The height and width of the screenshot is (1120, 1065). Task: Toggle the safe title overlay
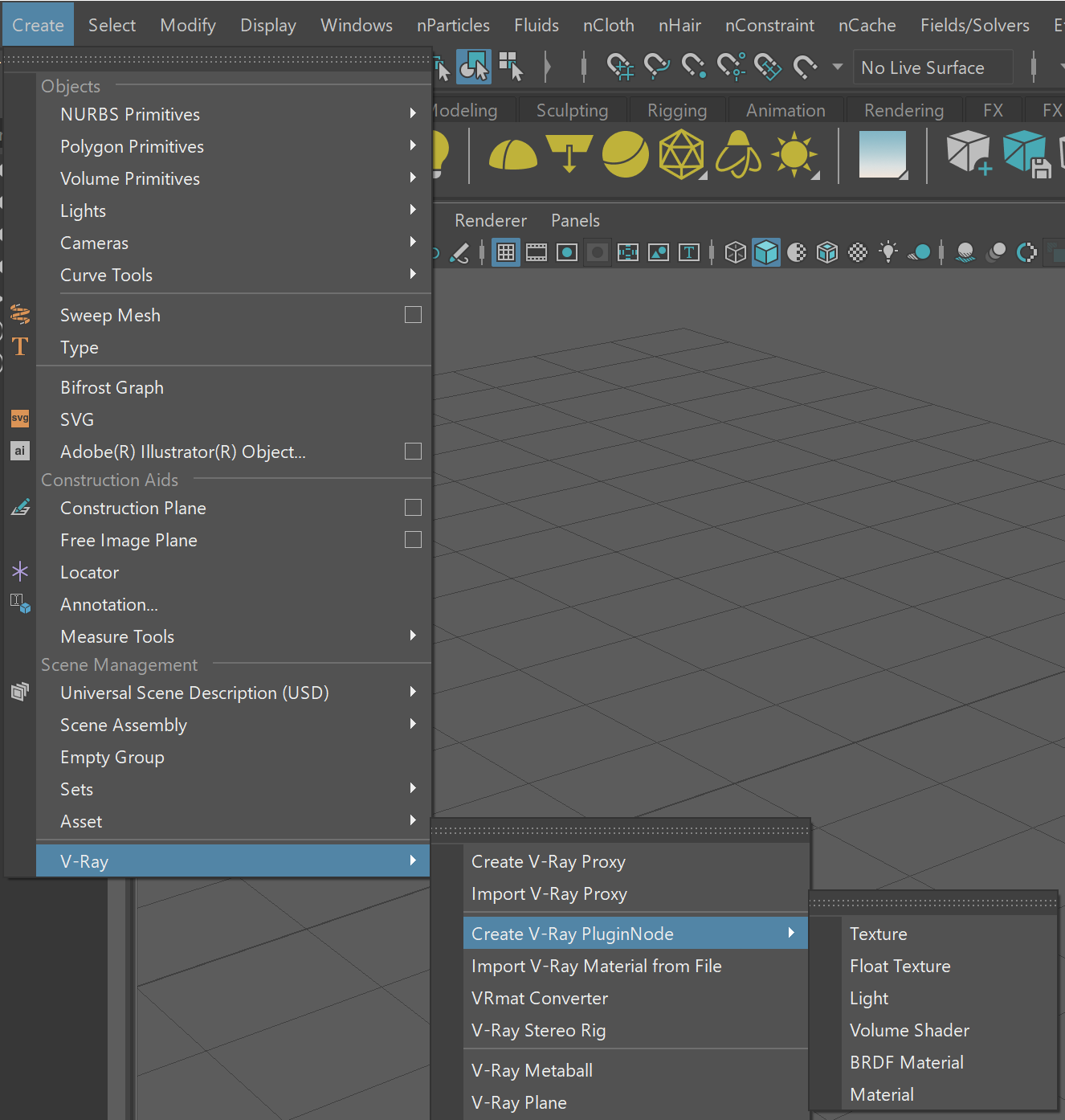[x=689, y=253]
